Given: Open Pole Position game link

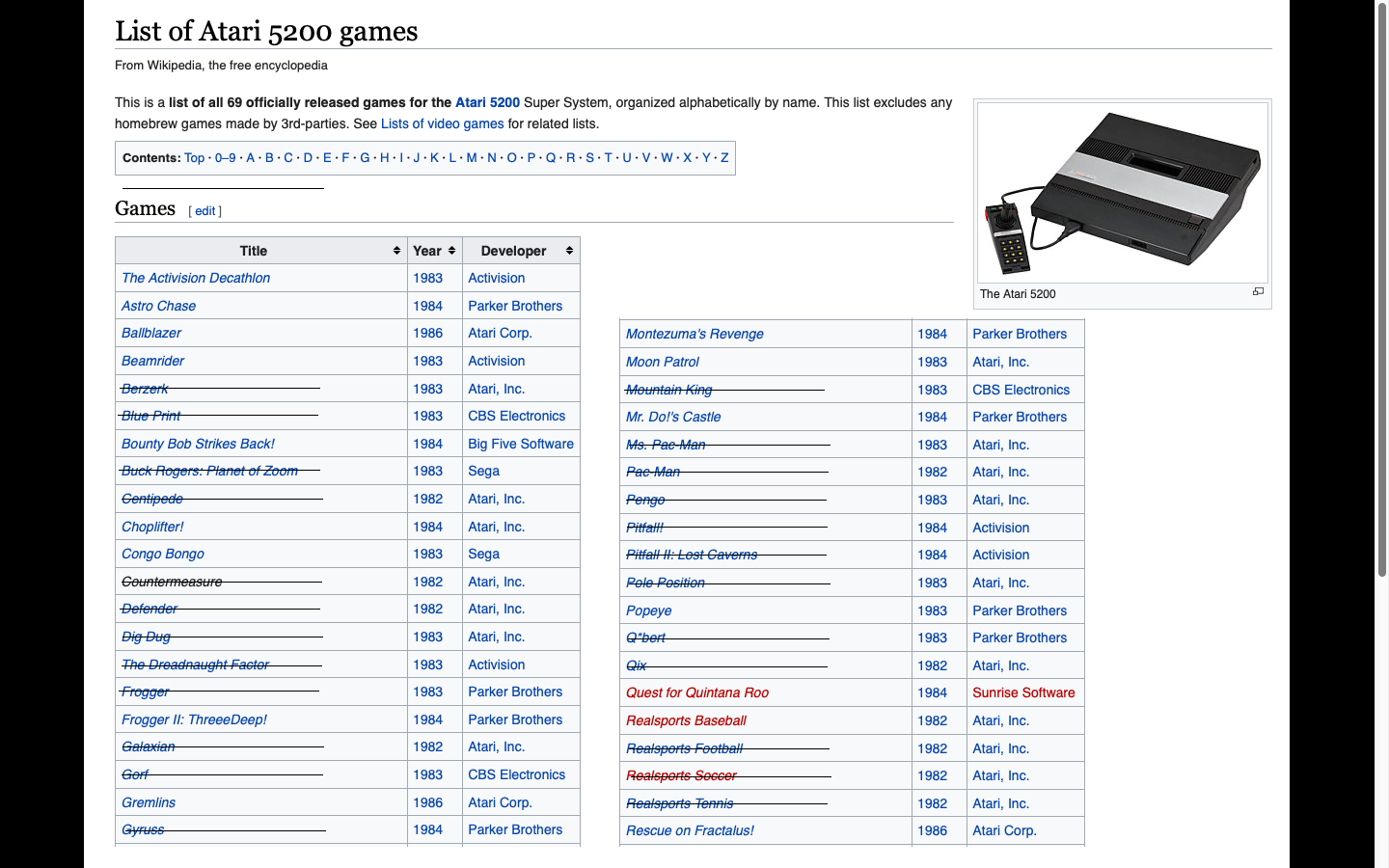Looking at the screenshot, I should coord(665,583).
